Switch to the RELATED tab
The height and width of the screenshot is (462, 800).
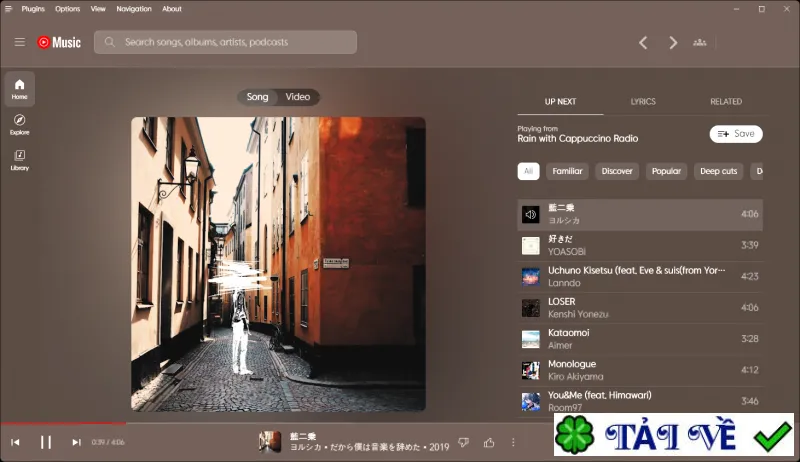726,101
